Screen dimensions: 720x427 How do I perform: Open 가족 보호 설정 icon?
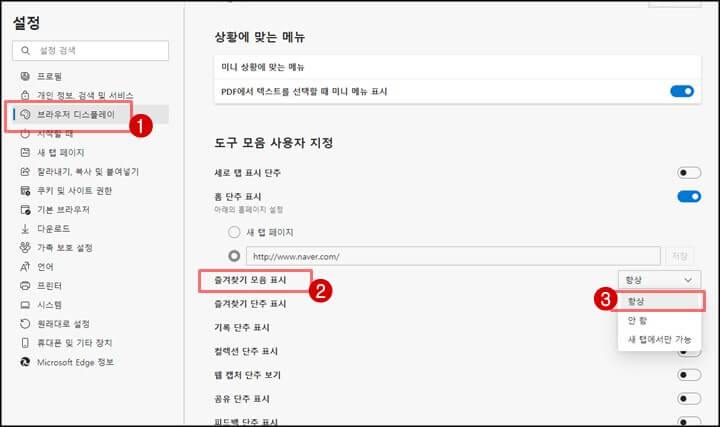coord(25,247)
